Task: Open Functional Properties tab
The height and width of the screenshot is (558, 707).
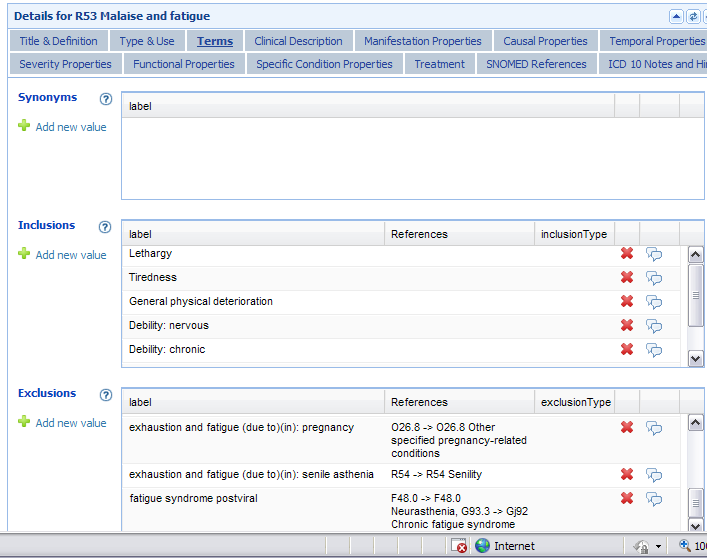Action: pyautogui.click(x=184, y=64)
